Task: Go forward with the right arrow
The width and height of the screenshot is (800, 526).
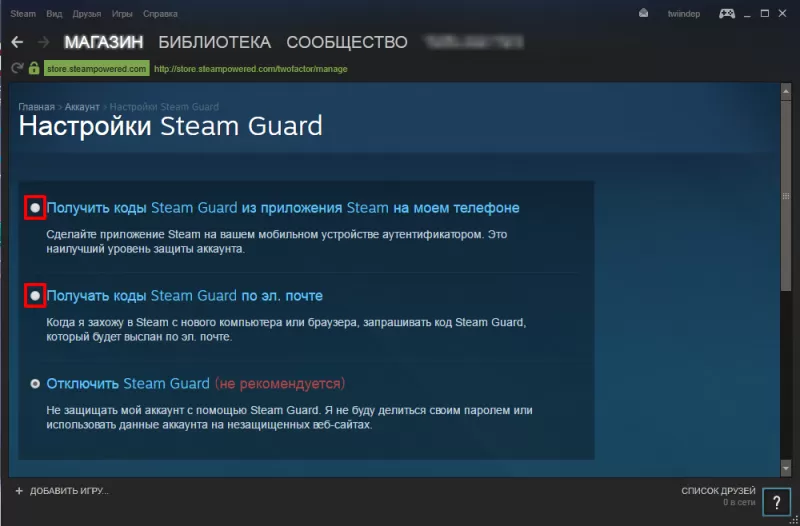Action: 44,42
